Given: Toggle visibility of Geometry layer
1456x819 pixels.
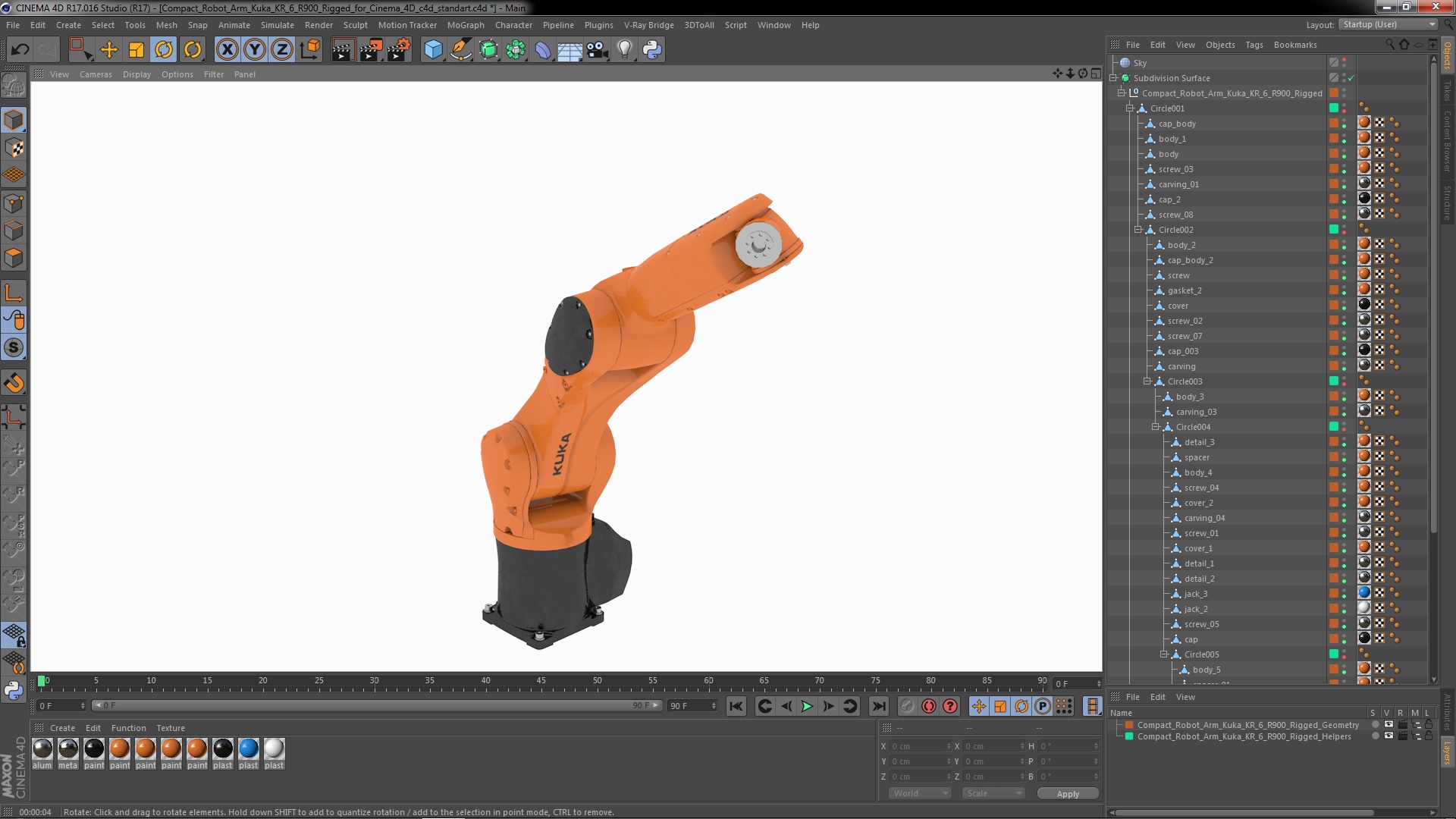Looking at the screenshot, I should [1389, 725].
